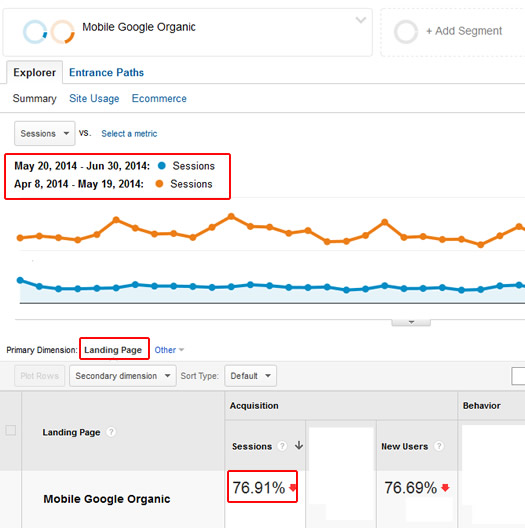
Task: Open the Sessions metric dropdown
Action: (x=44, y=133)
